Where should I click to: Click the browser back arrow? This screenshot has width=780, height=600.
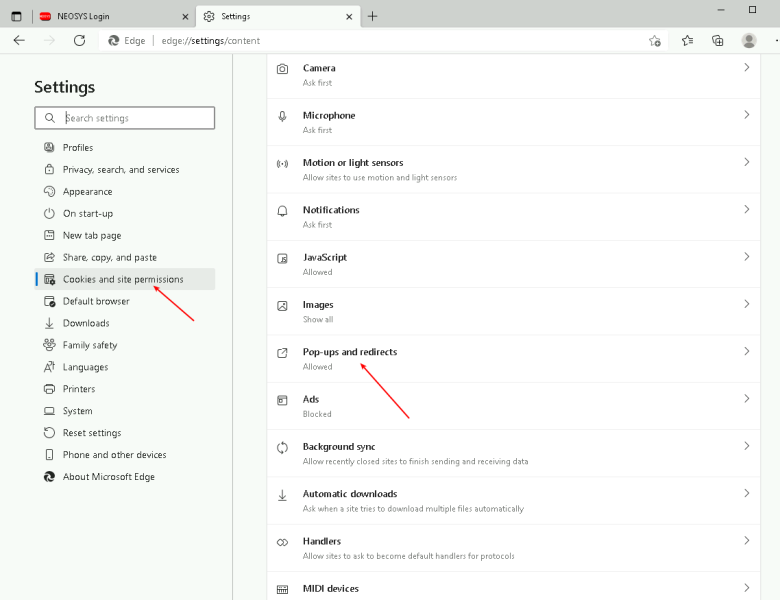pyautogui.click(x=19, y=40)
